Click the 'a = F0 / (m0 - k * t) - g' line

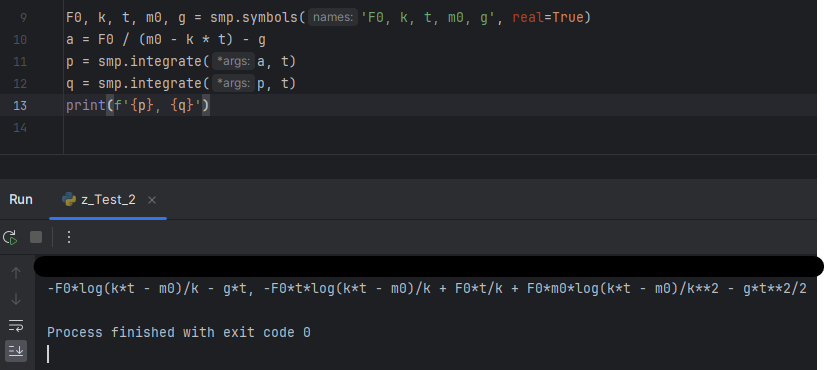(x=166, y=40)
